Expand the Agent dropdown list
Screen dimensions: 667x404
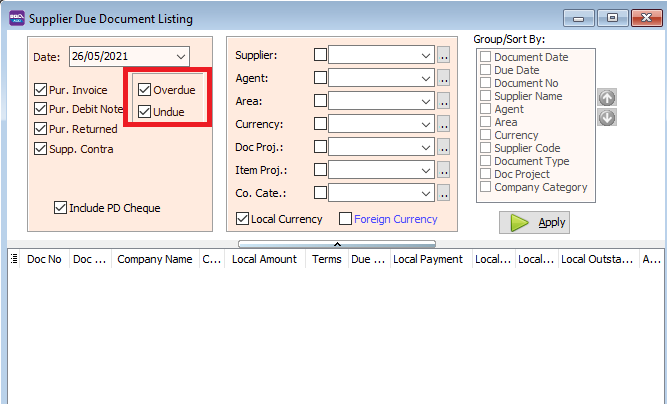[x=425, y=78]
